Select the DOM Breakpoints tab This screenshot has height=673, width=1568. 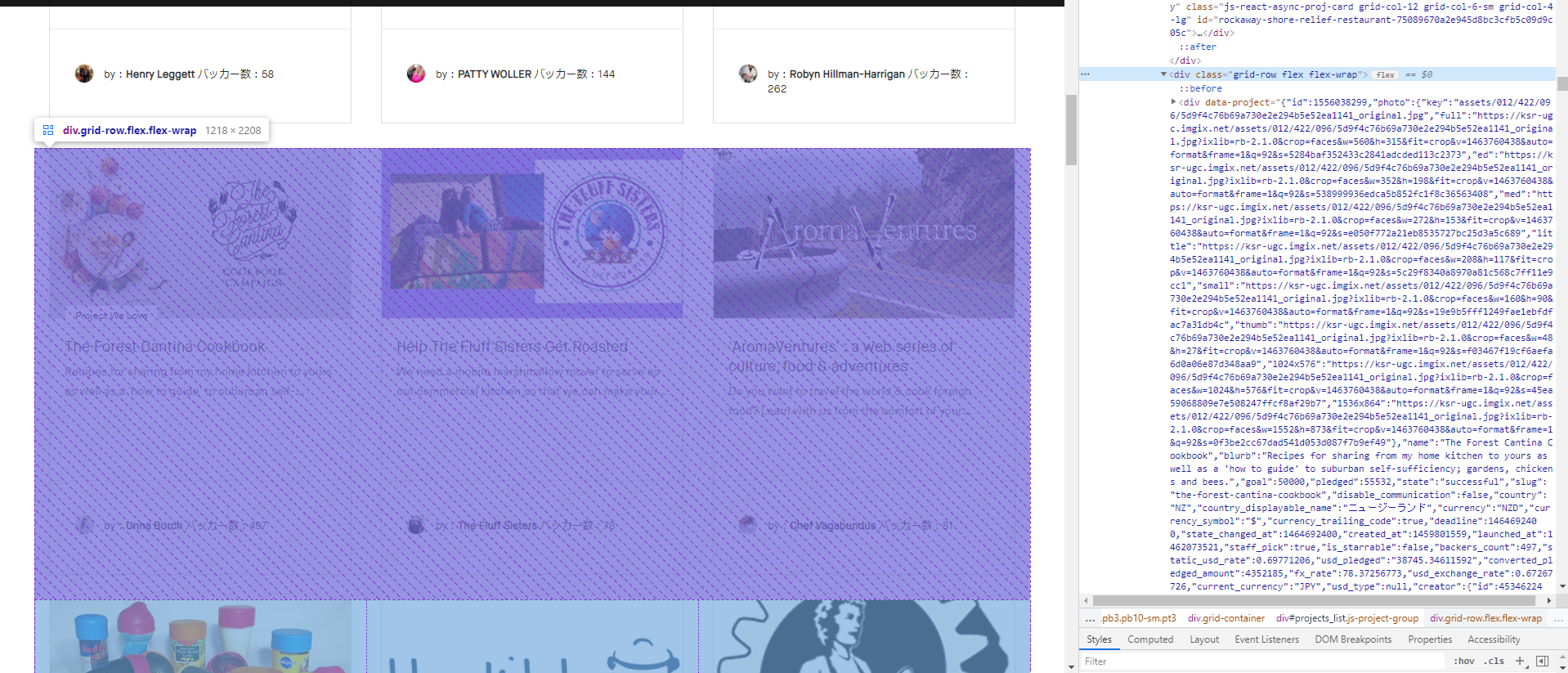[1353, 639]
